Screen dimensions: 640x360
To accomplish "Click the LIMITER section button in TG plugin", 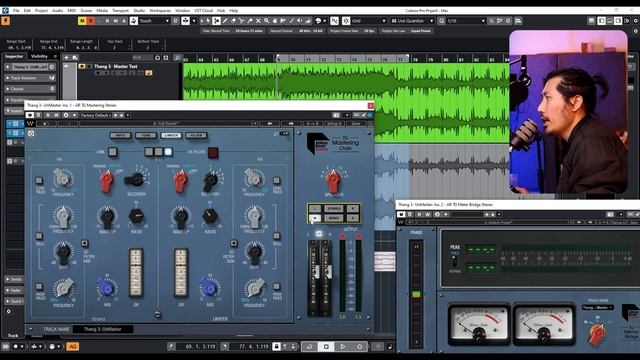I will tap(171, 135).
